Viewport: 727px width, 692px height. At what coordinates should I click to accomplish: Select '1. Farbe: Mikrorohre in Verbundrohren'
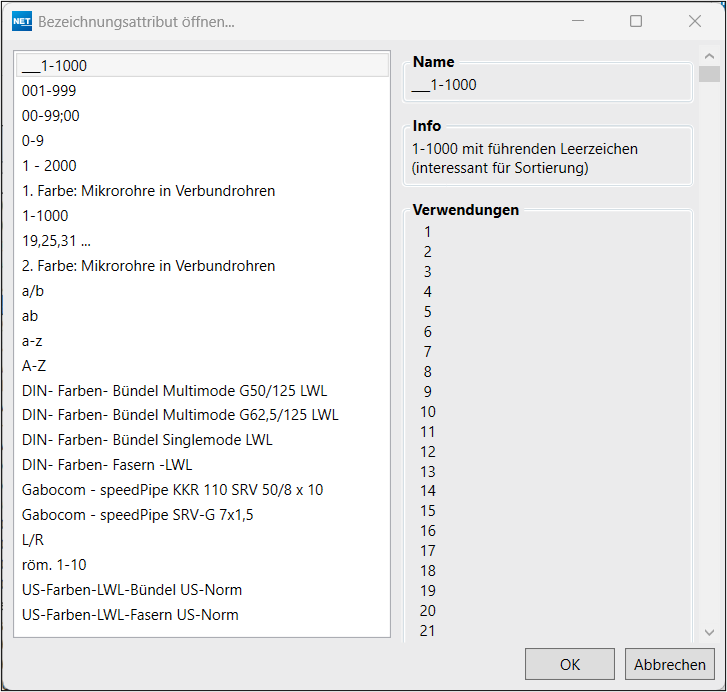point(202,190)
